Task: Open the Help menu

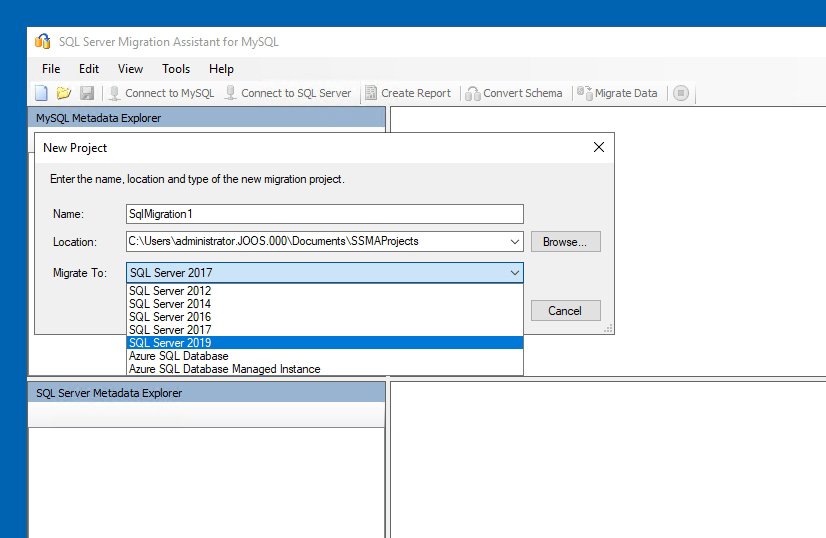Action: [221, 69]
